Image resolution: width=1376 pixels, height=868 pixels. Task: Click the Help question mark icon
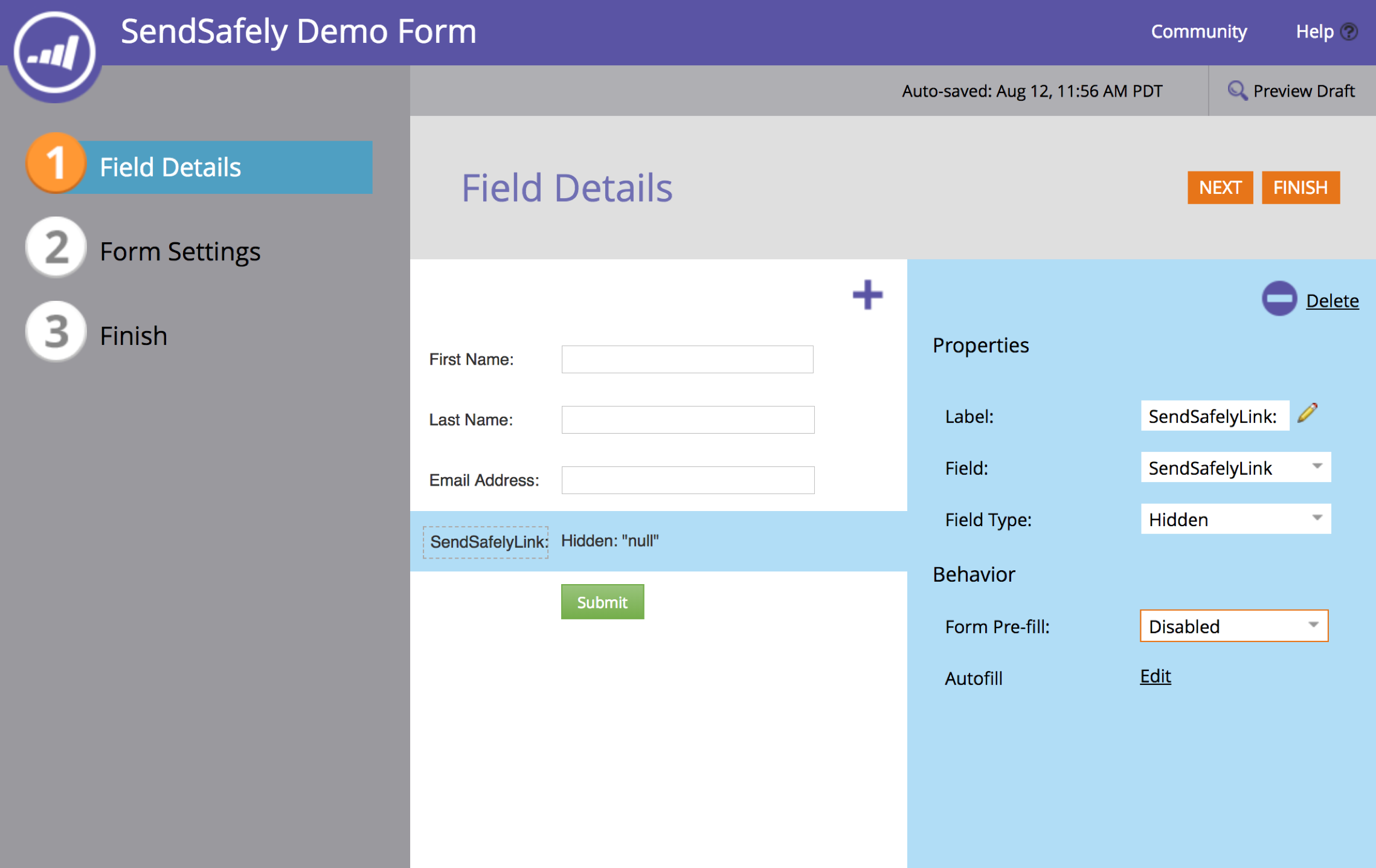(x=1348, y=31)
